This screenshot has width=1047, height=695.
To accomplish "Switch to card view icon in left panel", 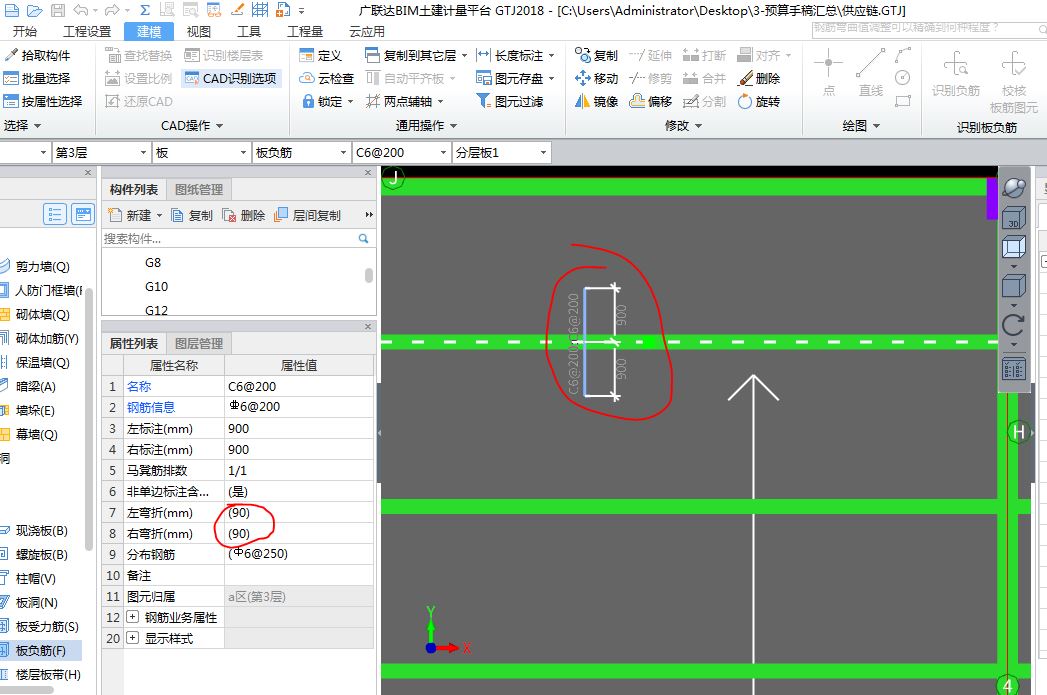I will [83, 214].
